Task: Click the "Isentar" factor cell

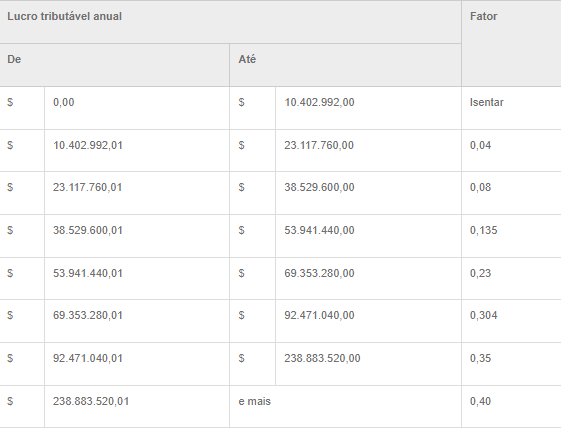Action: point(511,108)
